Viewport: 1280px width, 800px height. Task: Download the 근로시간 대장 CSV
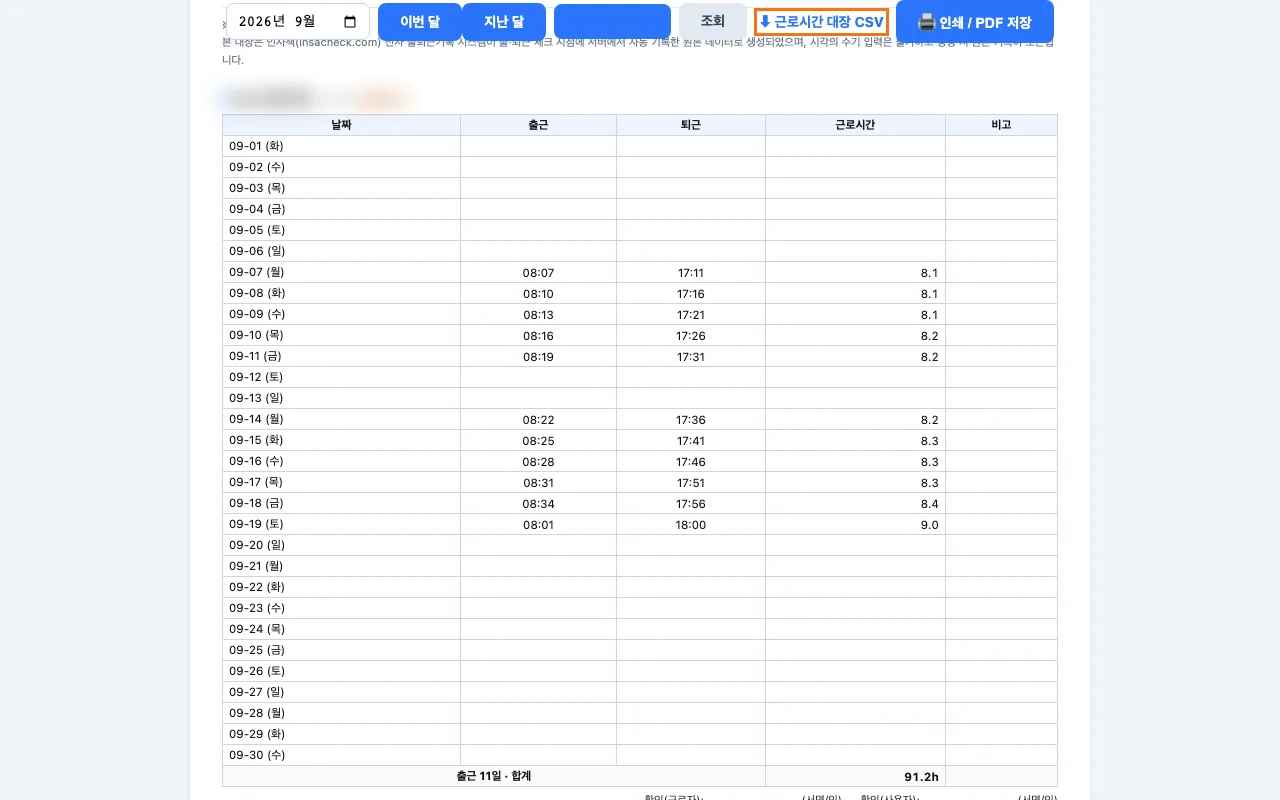pyautogui.click(x=821, y=22)
